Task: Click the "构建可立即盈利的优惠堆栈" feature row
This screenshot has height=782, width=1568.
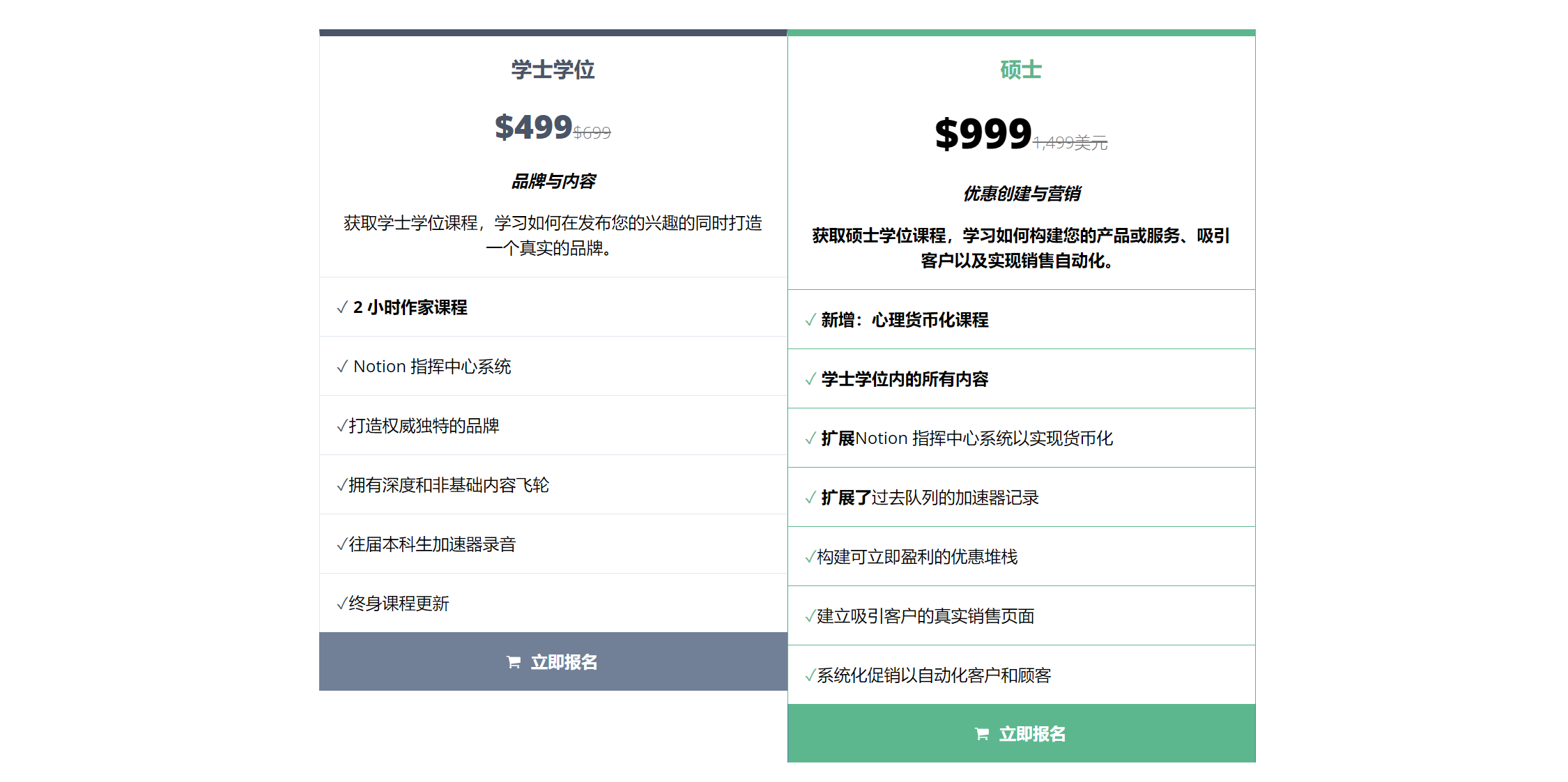Action: (x=917, y=557)
